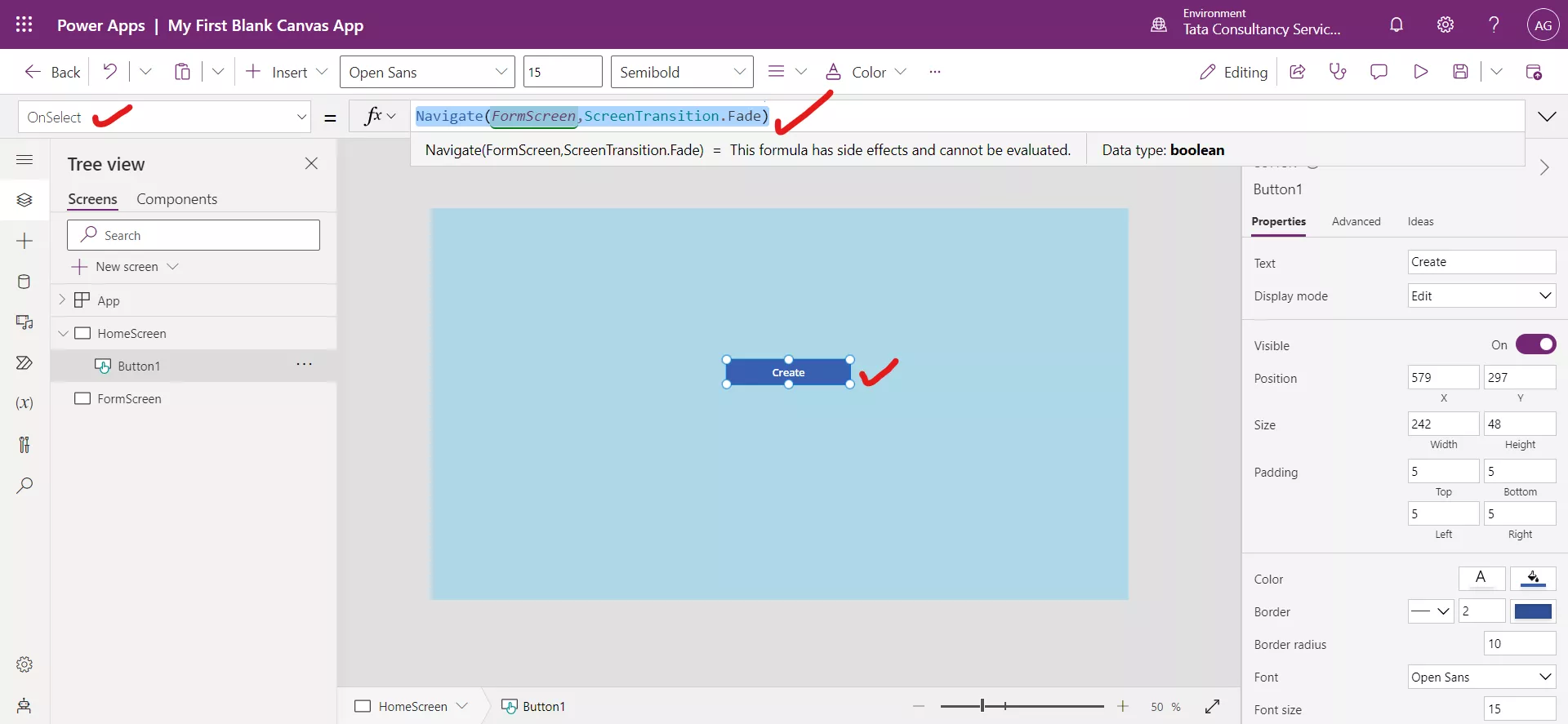Open the font color A picker
Viewport: 1568px width, 724px height.
(1481, 579)
